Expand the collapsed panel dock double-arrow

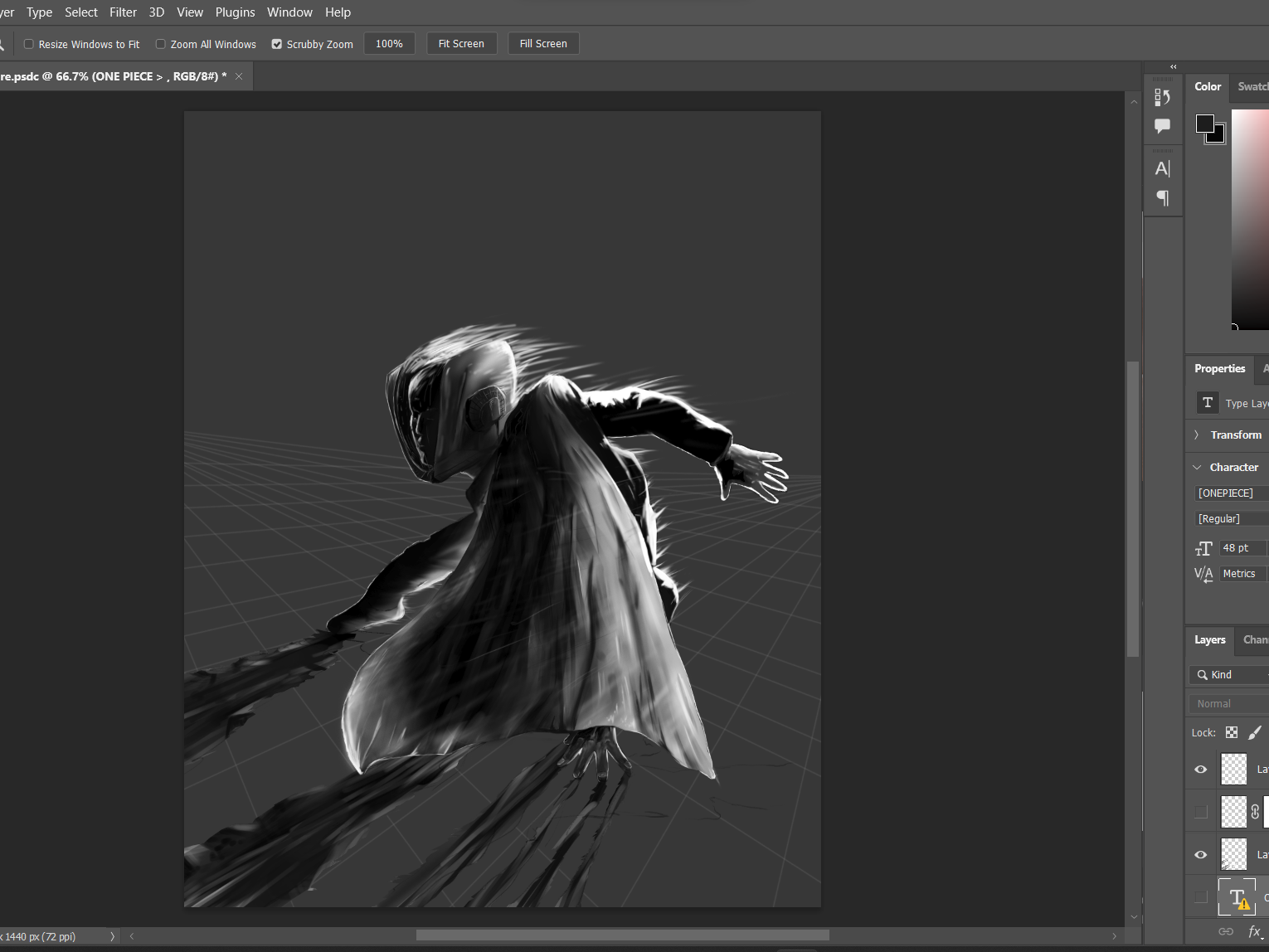tap(1173, 66)
